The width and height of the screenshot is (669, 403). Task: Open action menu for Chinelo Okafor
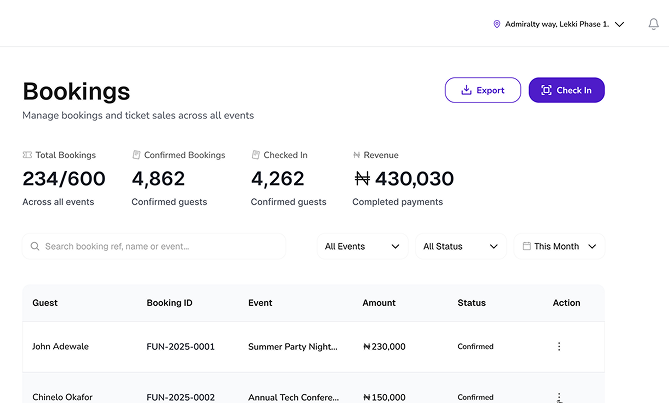tap(559, 397)
